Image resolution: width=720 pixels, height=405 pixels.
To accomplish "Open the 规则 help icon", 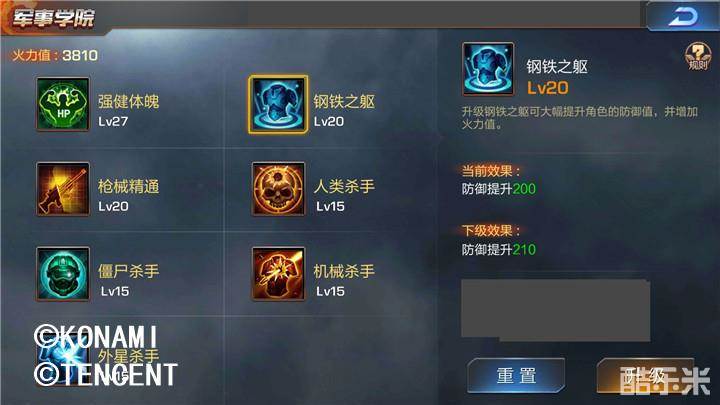I will click(x=698, y=57).
